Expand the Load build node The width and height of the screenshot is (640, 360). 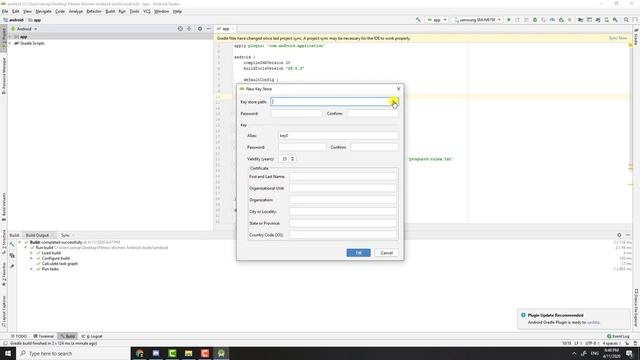[31, 253]
